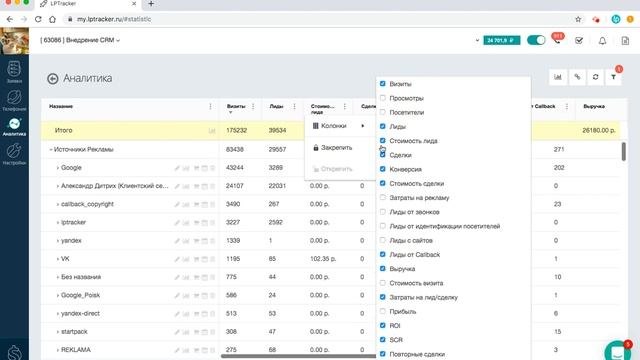The image size is (640, 360).
Task: Select Открепить in the column menu
Action: tap(340, 169)
